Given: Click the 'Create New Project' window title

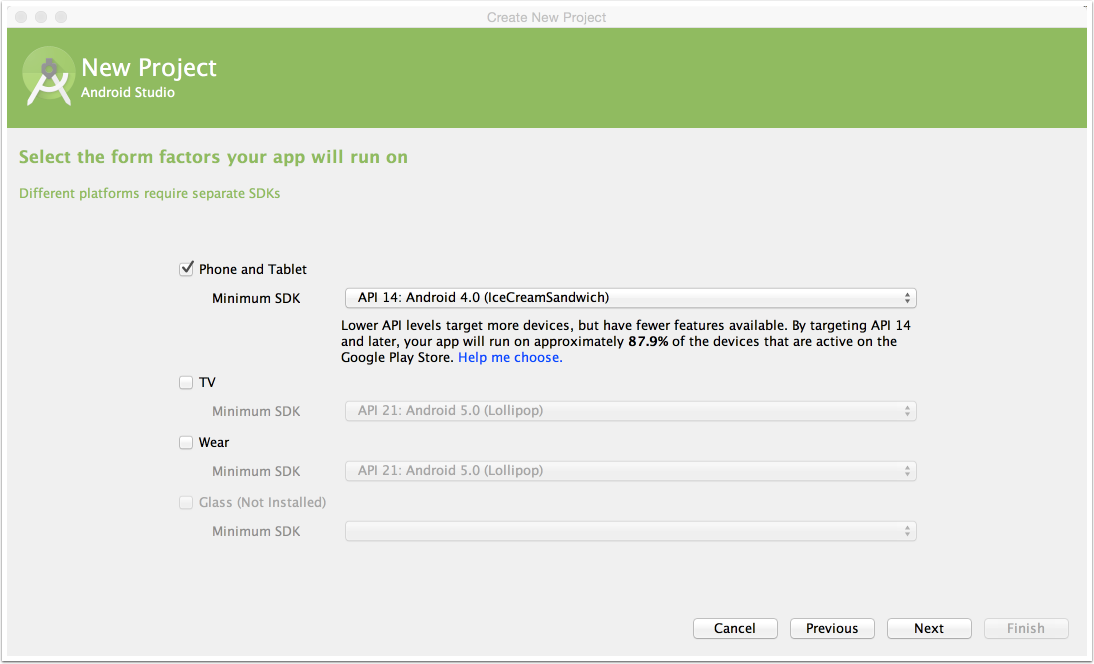Looking at the screenshot, I should (x=546, y=17).
